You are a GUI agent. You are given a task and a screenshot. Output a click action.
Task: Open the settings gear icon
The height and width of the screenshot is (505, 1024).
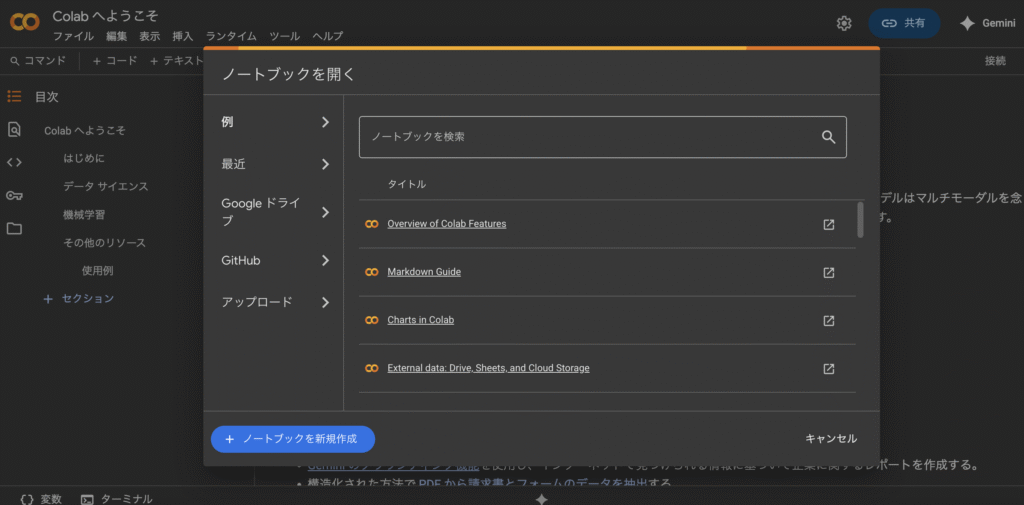tap(844, 24)
